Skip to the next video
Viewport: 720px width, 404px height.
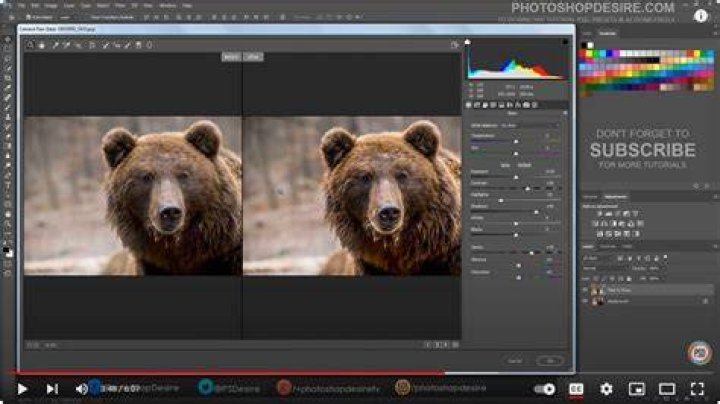point(52,389)
